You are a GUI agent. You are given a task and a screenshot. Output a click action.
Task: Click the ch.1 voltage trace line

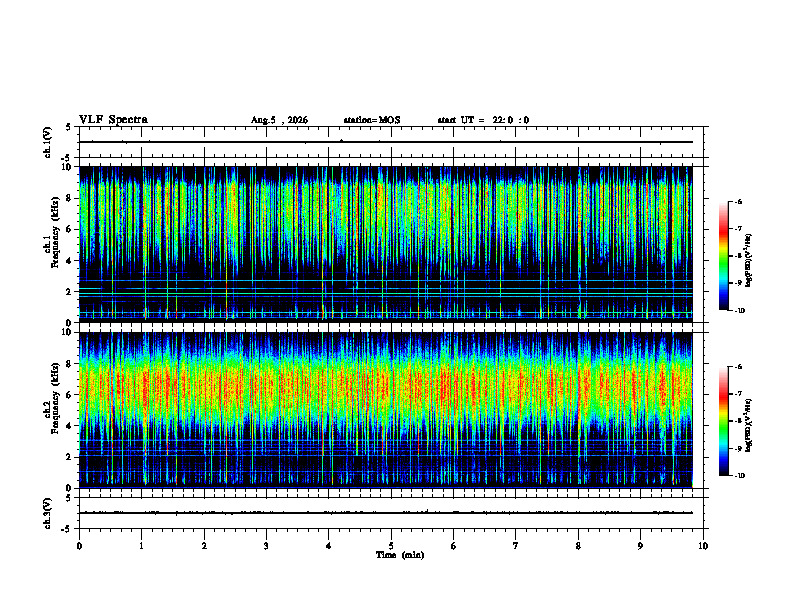point(386,142)
